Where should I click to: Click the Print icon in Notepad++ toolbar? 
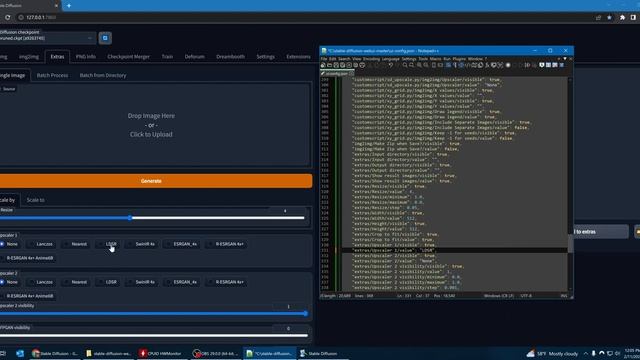tap(362, 65)
